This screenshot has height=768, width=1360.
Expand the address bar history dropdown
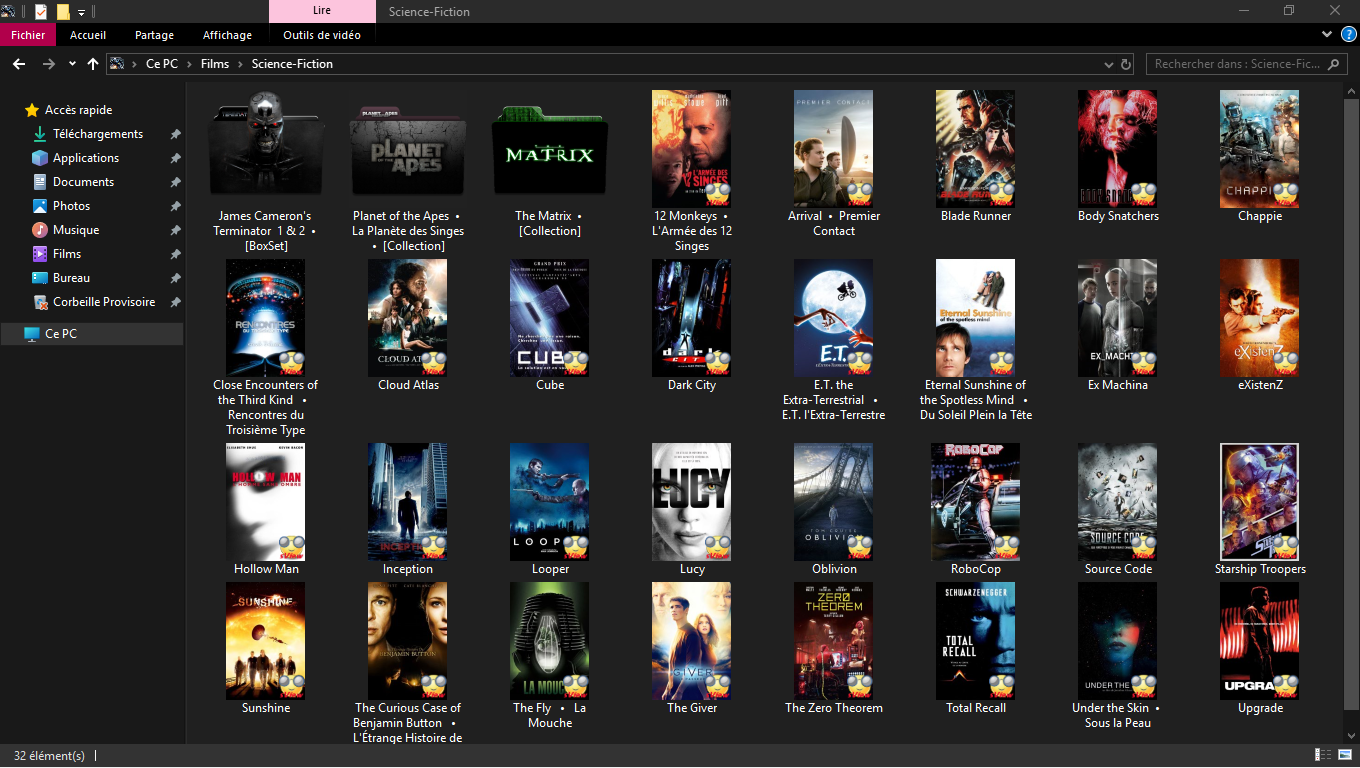point(1108,64)
